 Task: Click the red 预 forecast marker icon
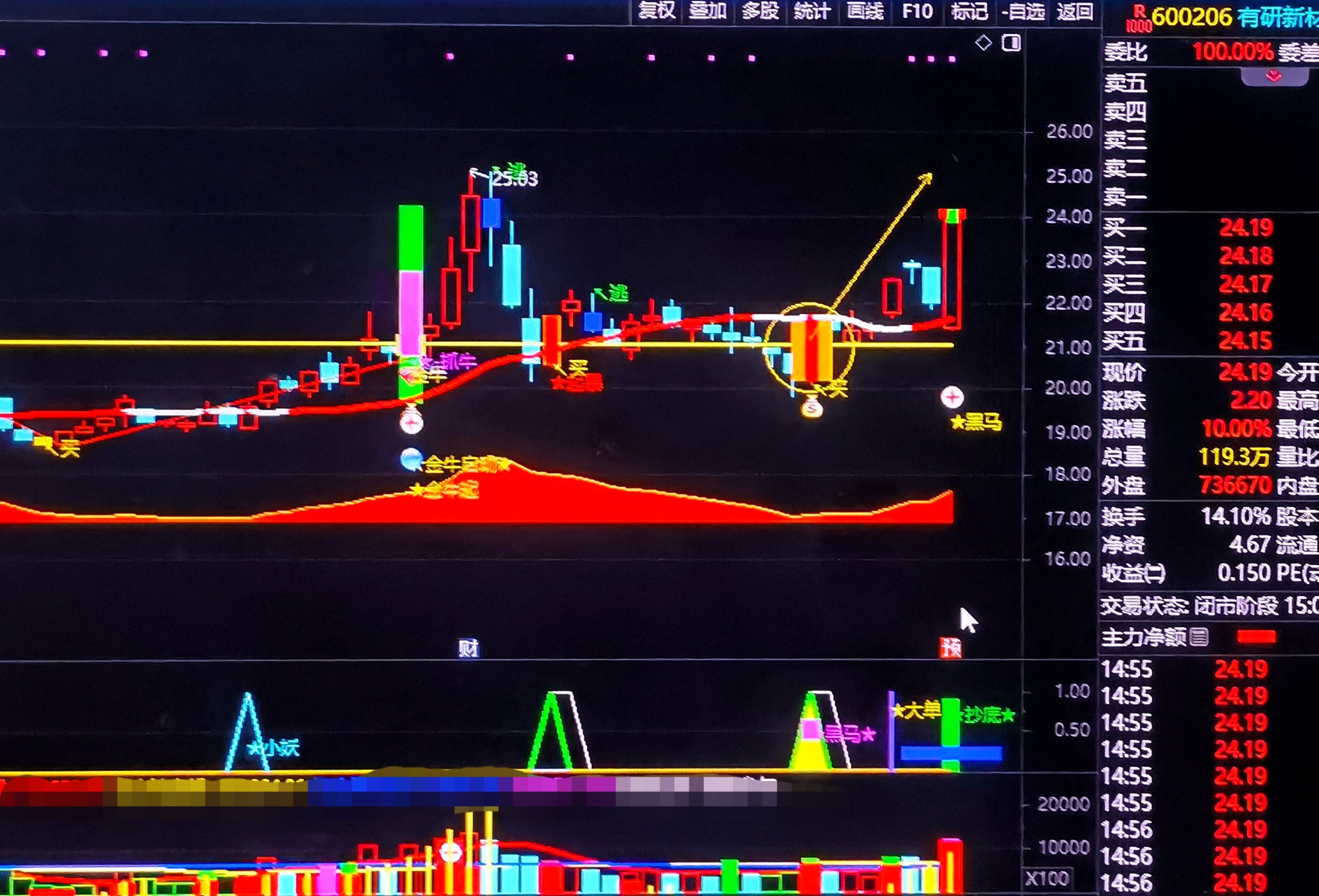950,648
